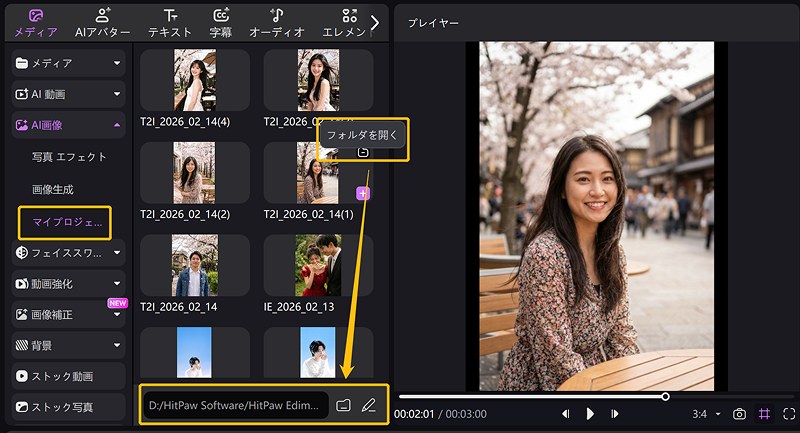Click the open folder icon beside path
The image size is (800, 433).
click(344, 405)
